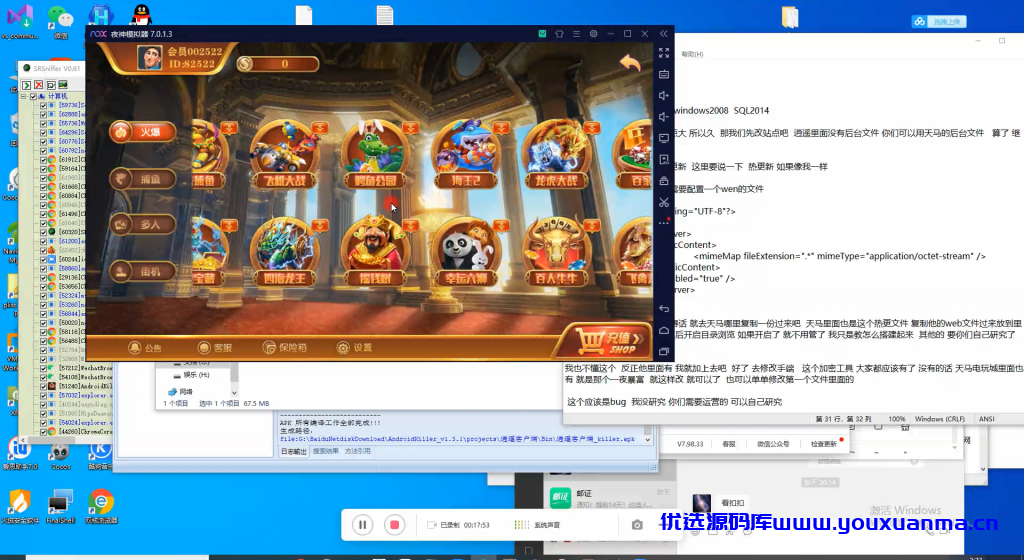Stop the screen recording with red button
Screen dimensions: 1024x560
tap(394, 525)
